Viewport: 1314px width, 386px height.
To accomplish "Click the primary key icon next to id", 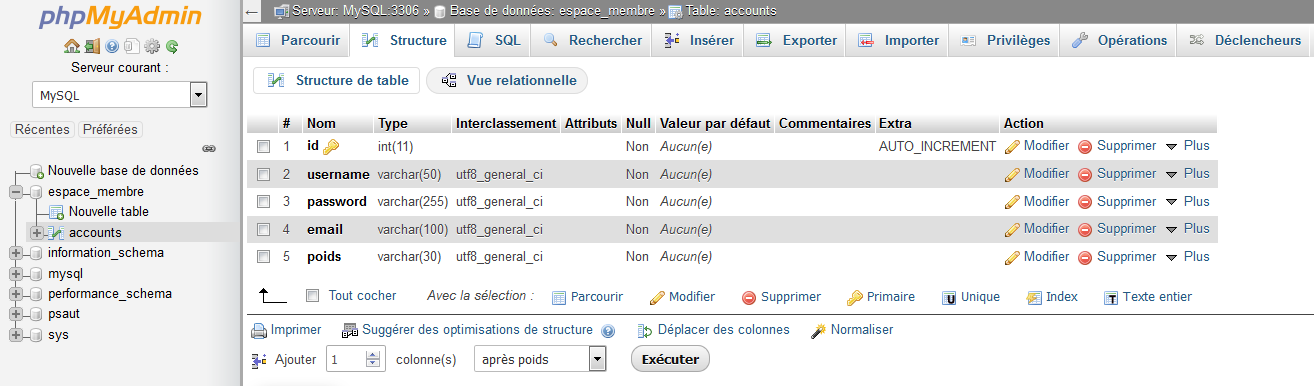I will pyautogui.click(x=331, y=146).
